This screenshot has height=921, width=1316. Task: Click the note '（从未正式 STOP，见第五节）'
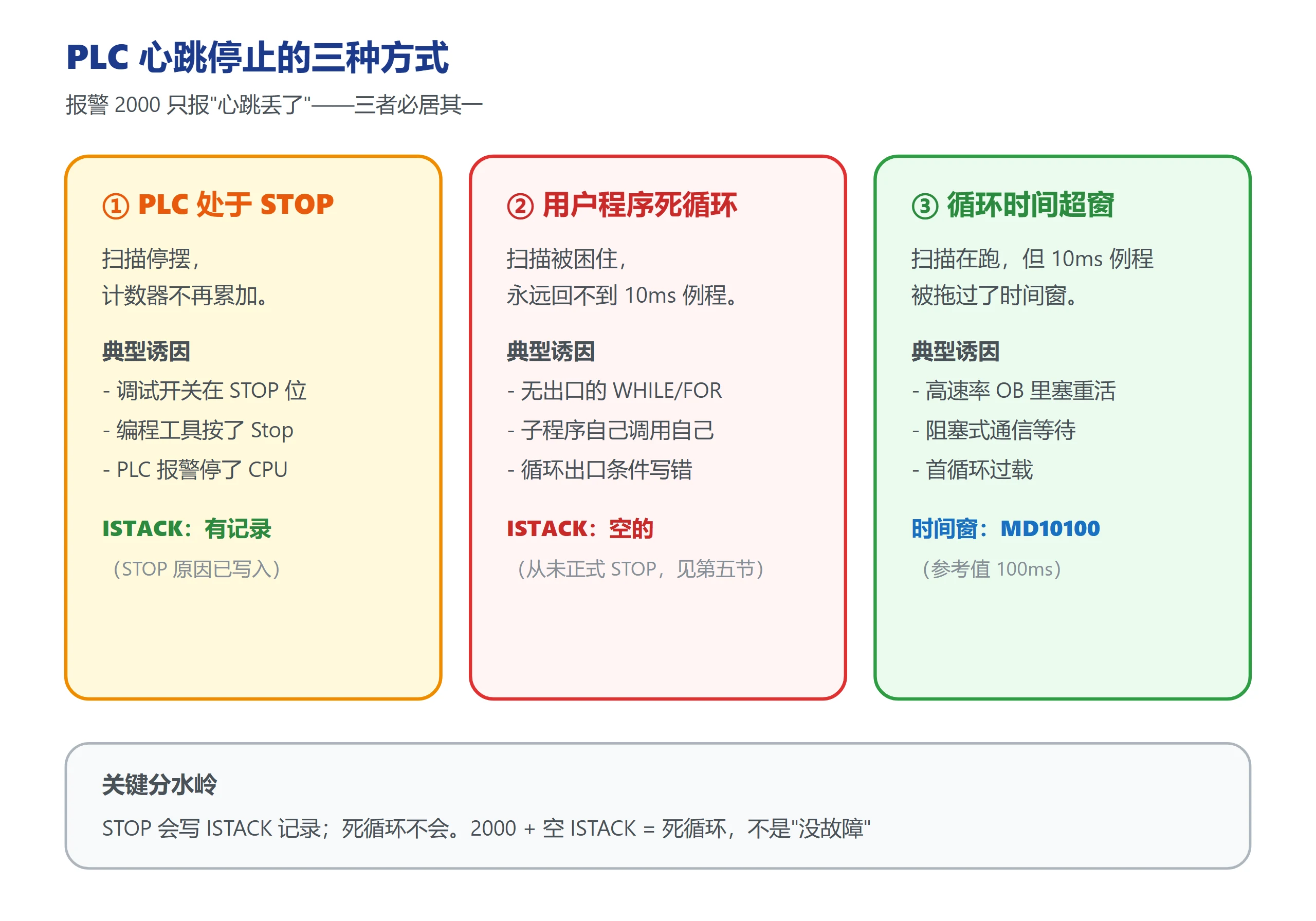[641, 569]
